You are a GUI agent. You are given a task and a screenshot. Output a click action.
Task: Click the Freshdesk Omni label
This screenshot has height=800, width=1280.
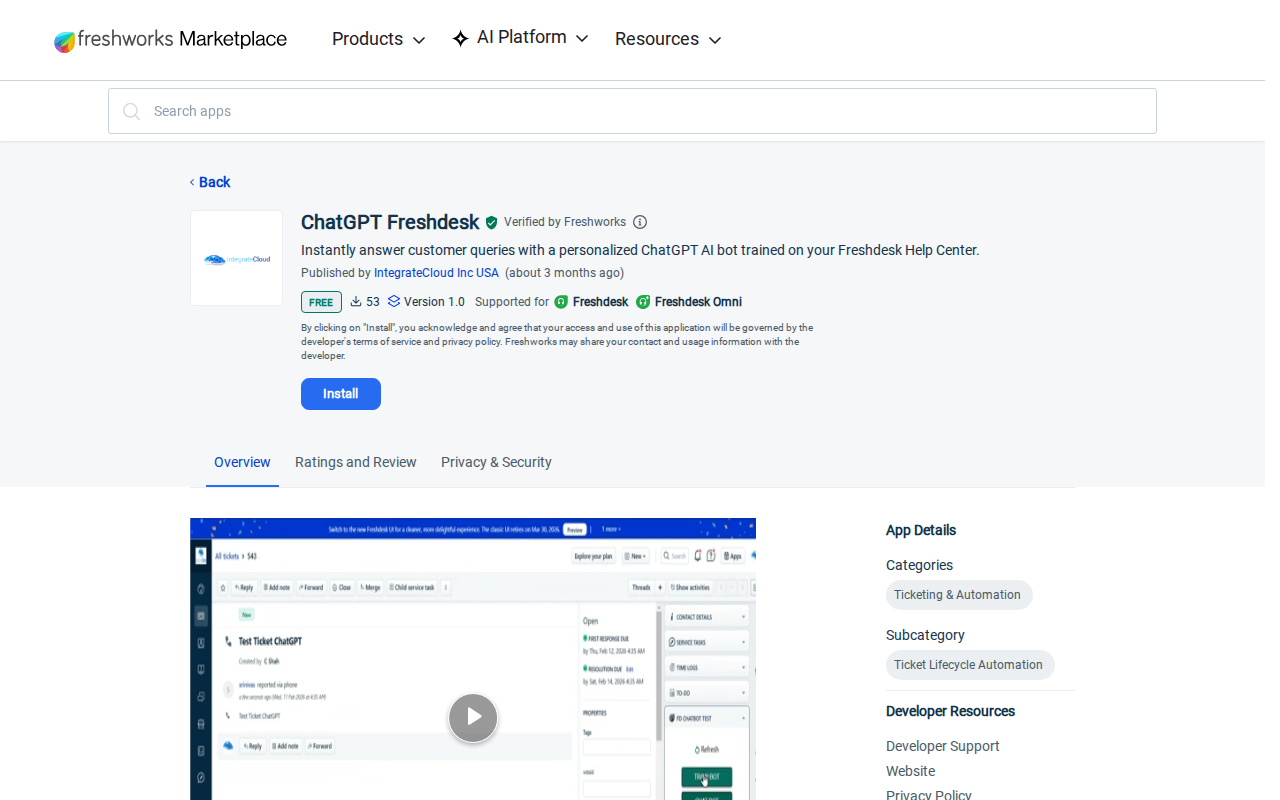click(x=698, y=302)
